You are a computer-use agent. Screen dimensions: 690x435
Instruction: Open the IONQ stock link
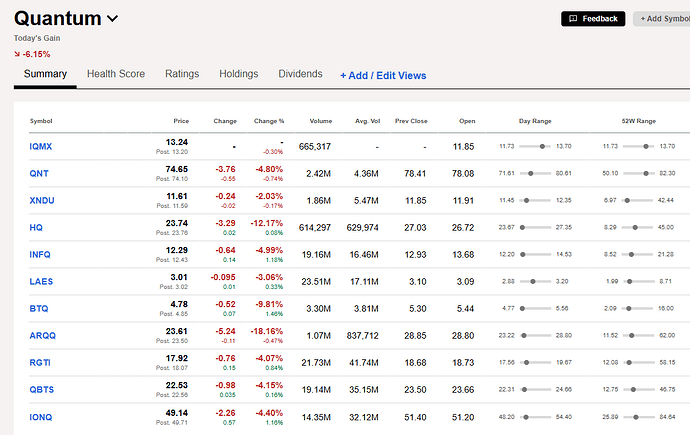coord(40,417)
